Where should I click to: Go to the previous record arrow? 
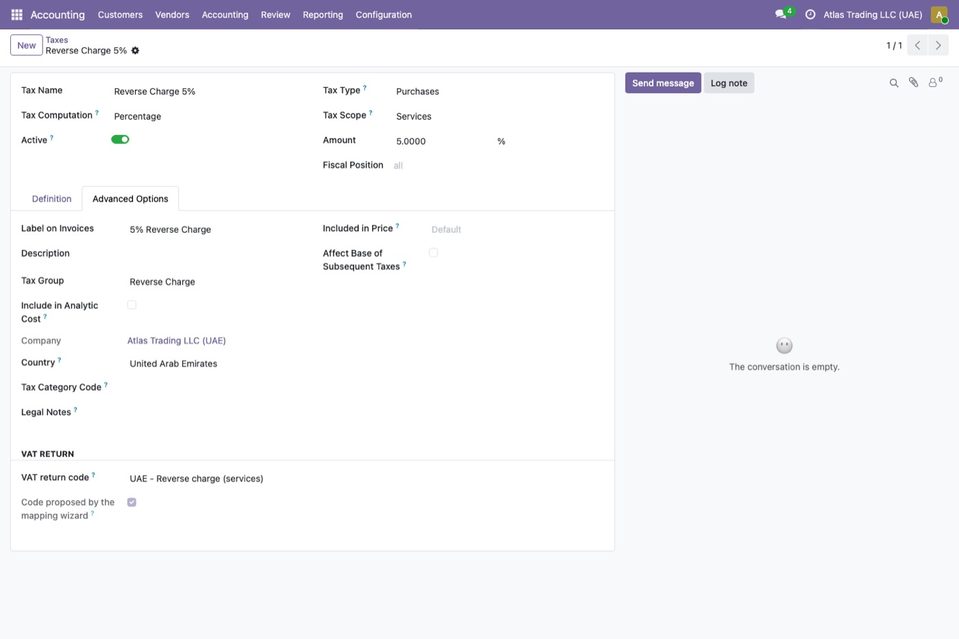click(917, 45)
